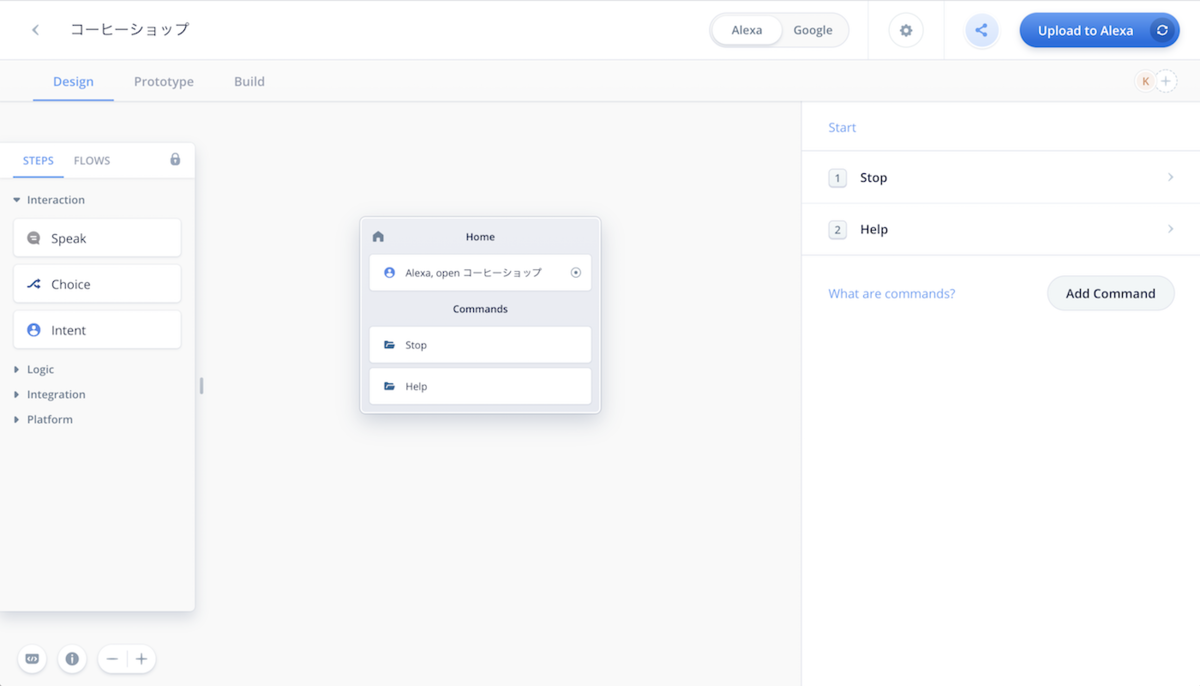Go back using the top-left arrow
The image size is (1200, 686).
click(x=36, y=30)
